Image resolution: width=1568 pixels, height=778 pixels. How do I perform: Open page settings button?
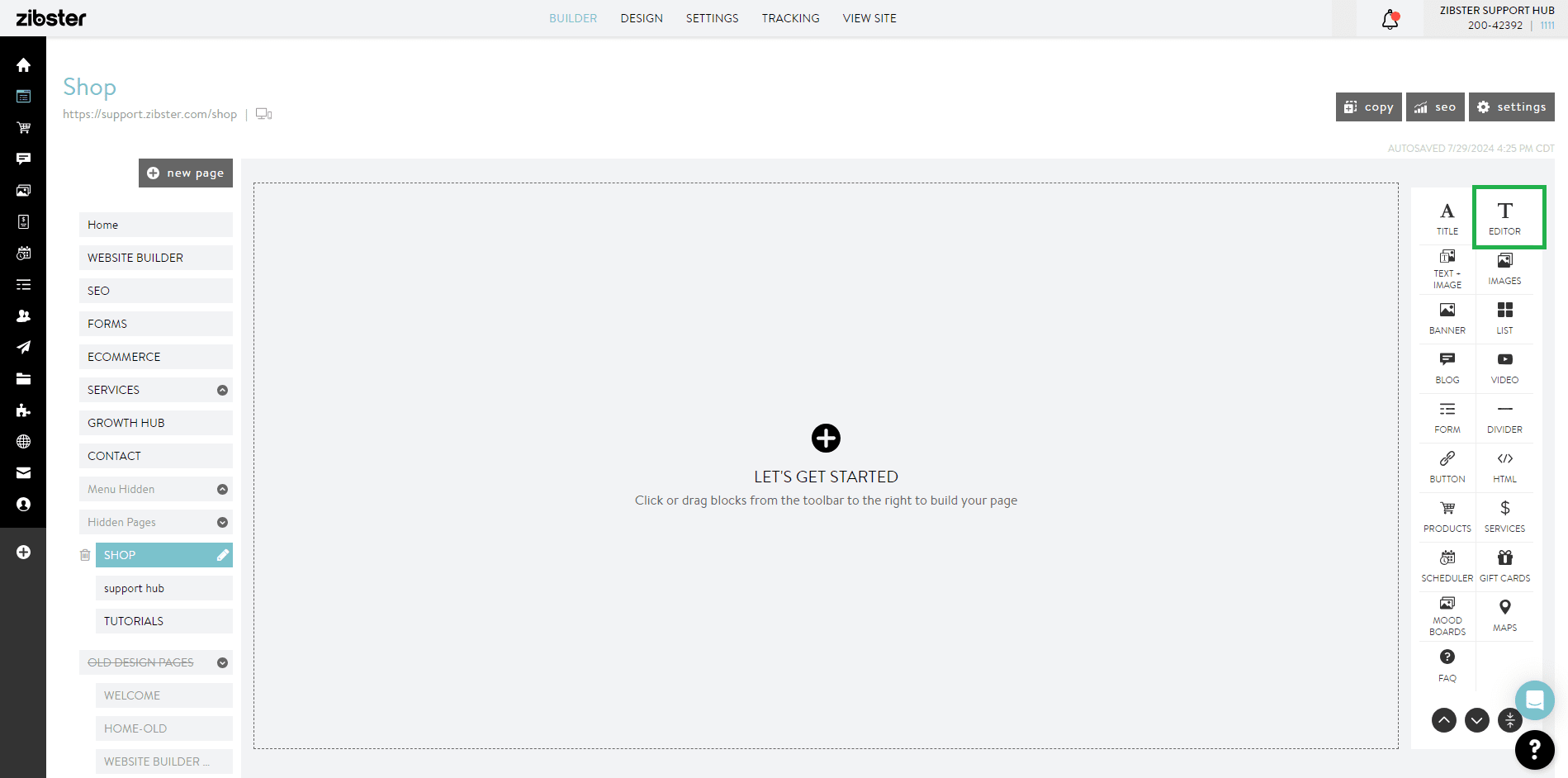[1511, 107]
